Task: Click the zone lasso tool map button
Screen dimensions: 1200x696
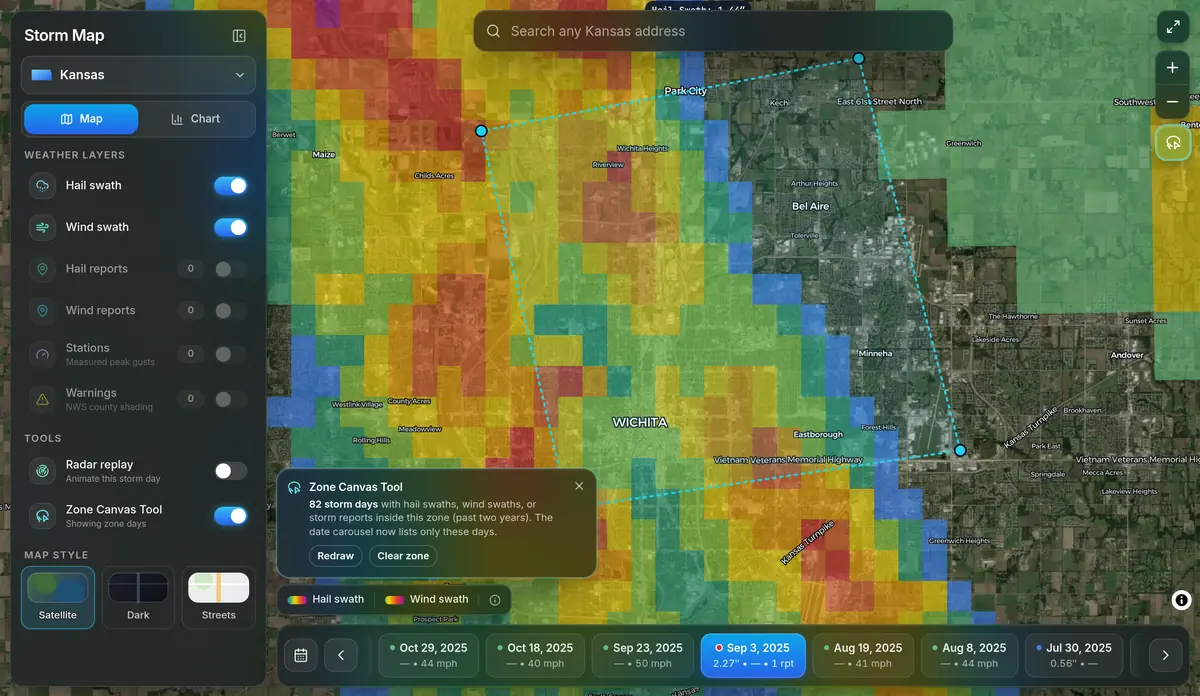Action: [1172, 143]
